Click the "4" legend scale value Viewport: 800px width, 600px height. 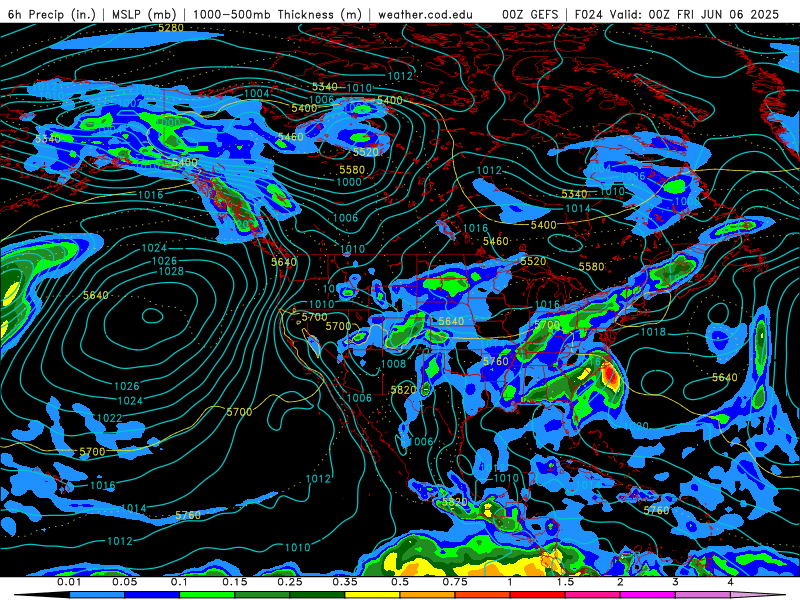click(731, 582)
